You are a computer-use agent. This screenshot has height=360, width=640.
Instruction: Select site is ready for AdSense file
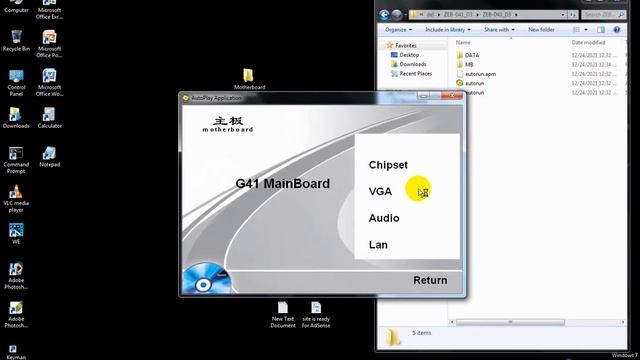click(x=316, y=315)
